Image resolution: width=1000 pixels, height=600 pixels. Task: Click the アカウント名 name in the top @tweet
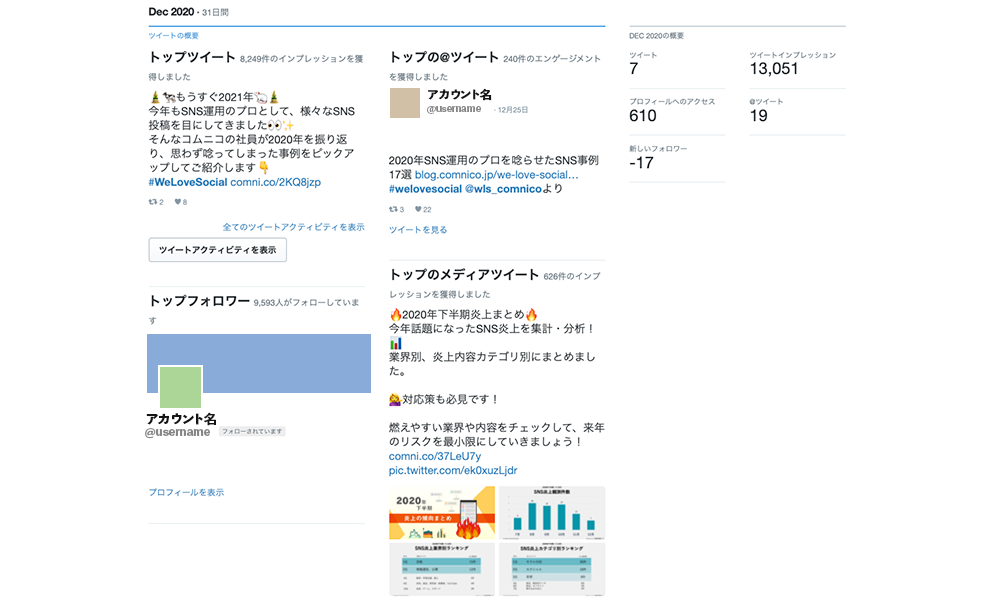[459, 95]
